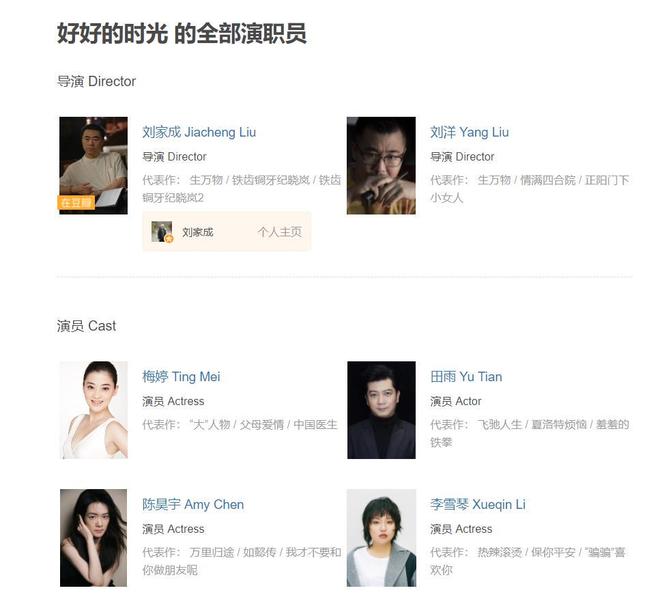Click Yang Liu's portrait photo with glasses
The width and height of the screenshot is (660, 597).
click(x=381, y=165)
